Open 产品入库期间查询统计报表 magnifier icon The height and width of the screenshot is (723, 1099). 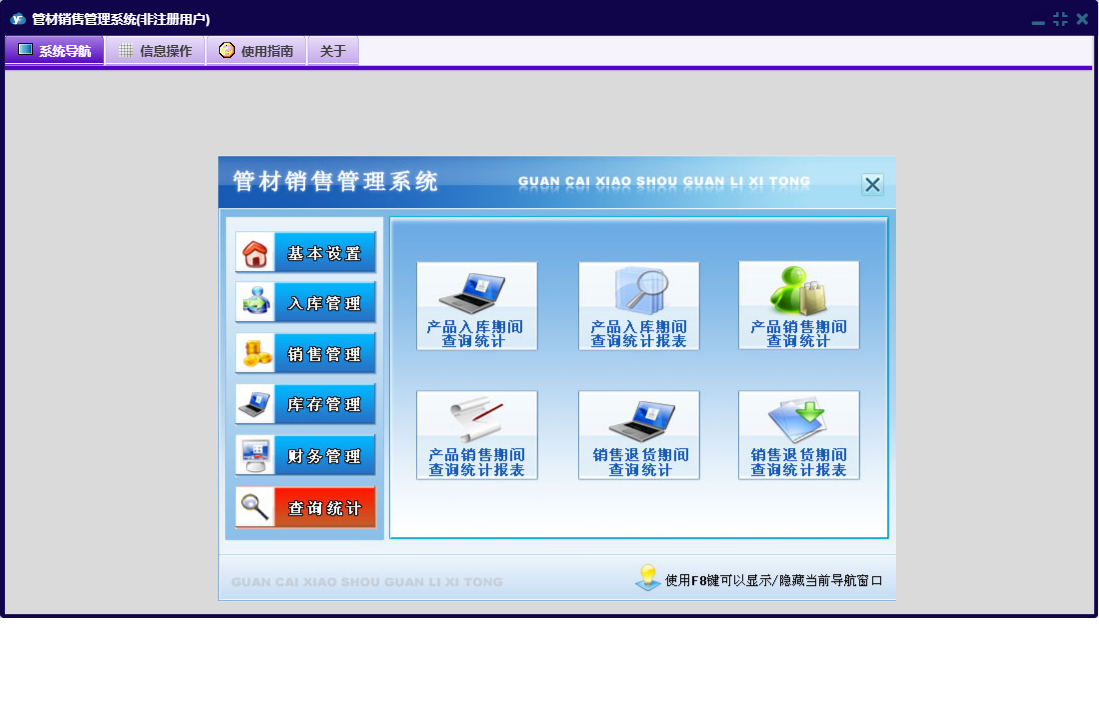point(639,290)
